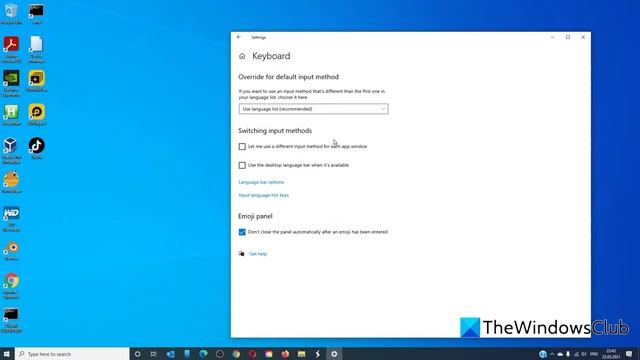The width and height of the screenshot is (640, 360).
Task: Open Firefox from the taskbar
Action: coord(285,354)
